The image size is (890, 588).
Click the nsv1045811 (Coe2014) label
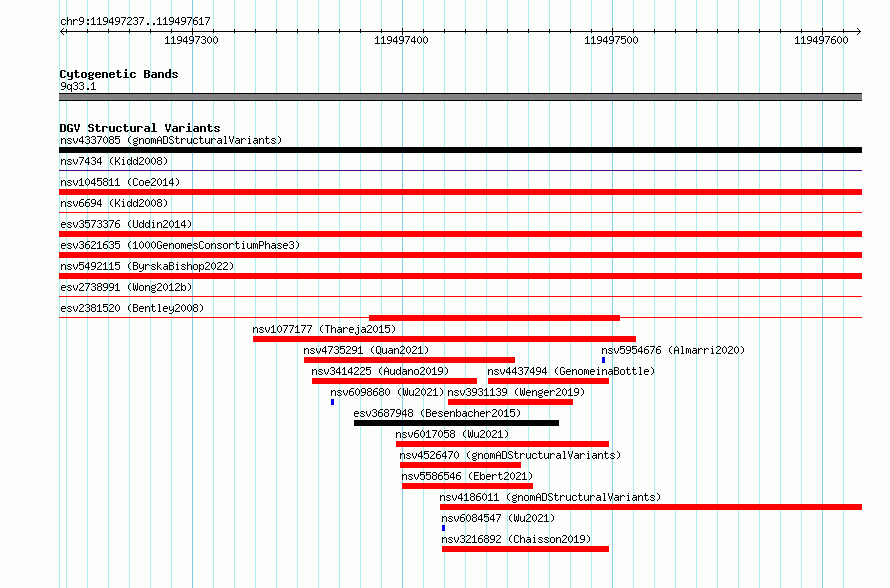click(x=120, y=182)
